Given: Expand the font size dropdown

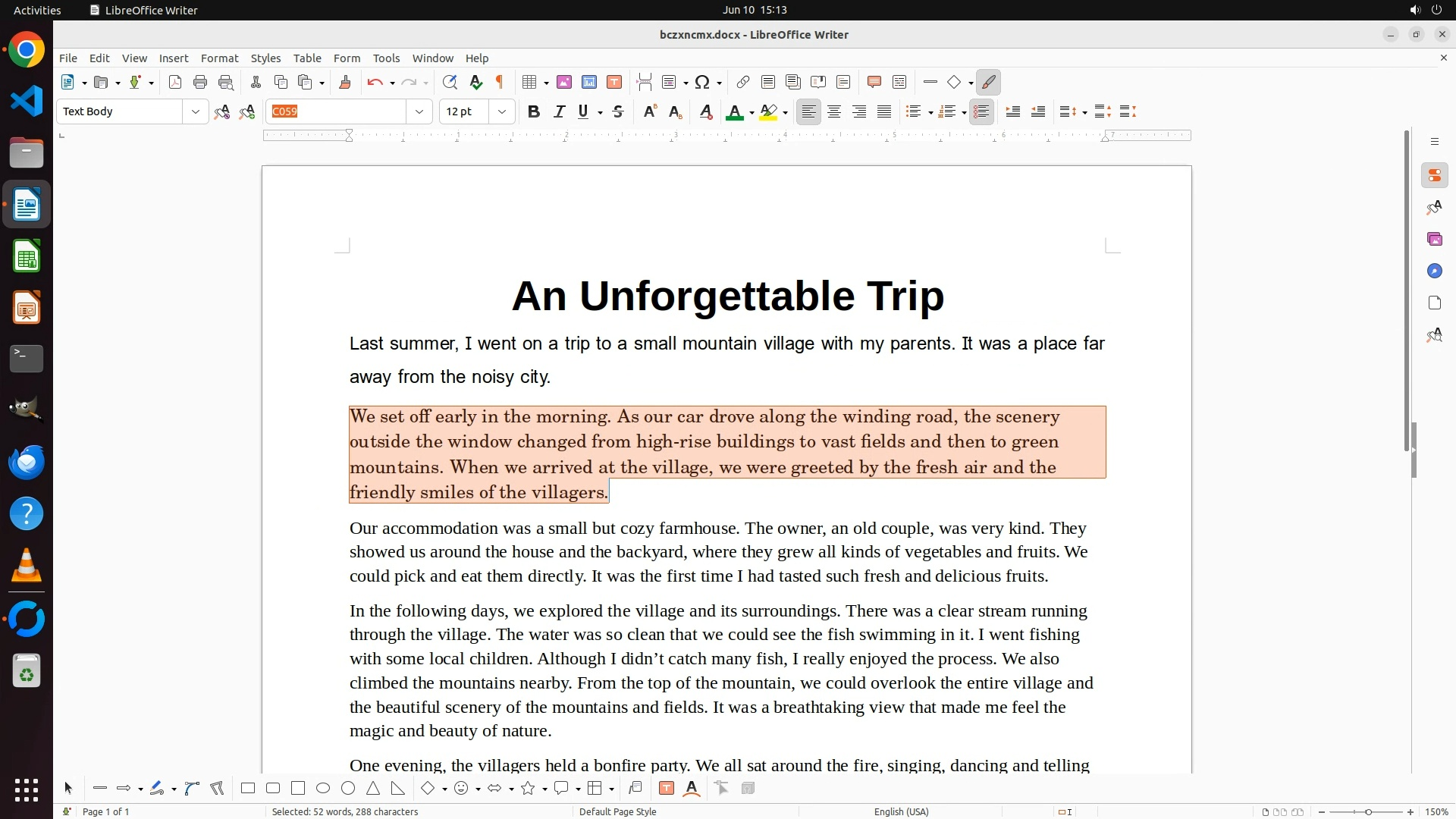Looking at the screenshot, I should pos(502,112).
